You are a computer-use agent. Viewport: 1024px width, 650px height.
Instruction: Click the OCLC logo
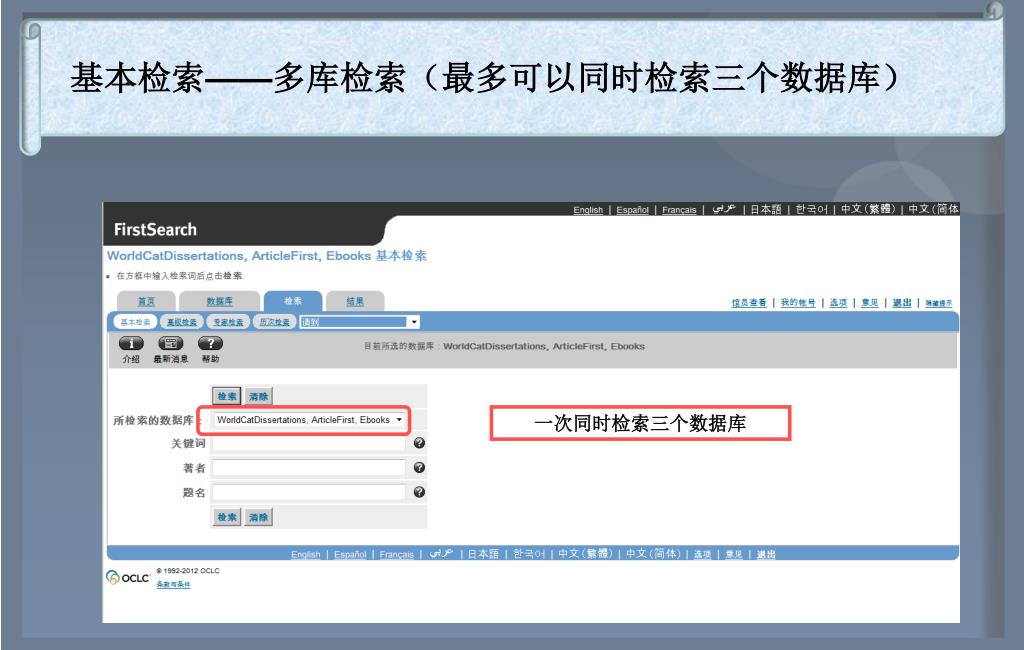coord(128,577)
